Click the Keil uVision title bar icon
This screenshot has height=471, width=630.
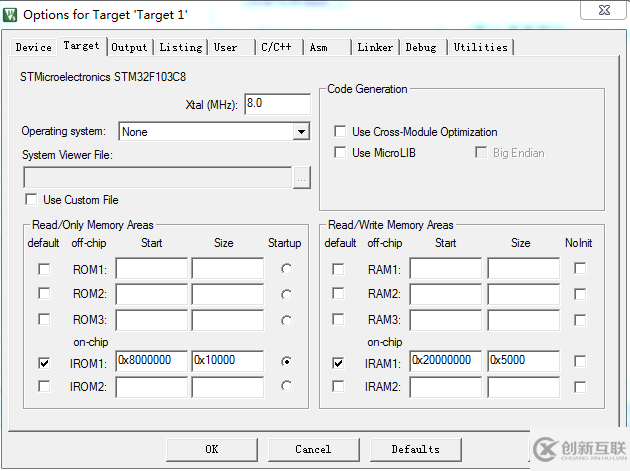[10, 15]
